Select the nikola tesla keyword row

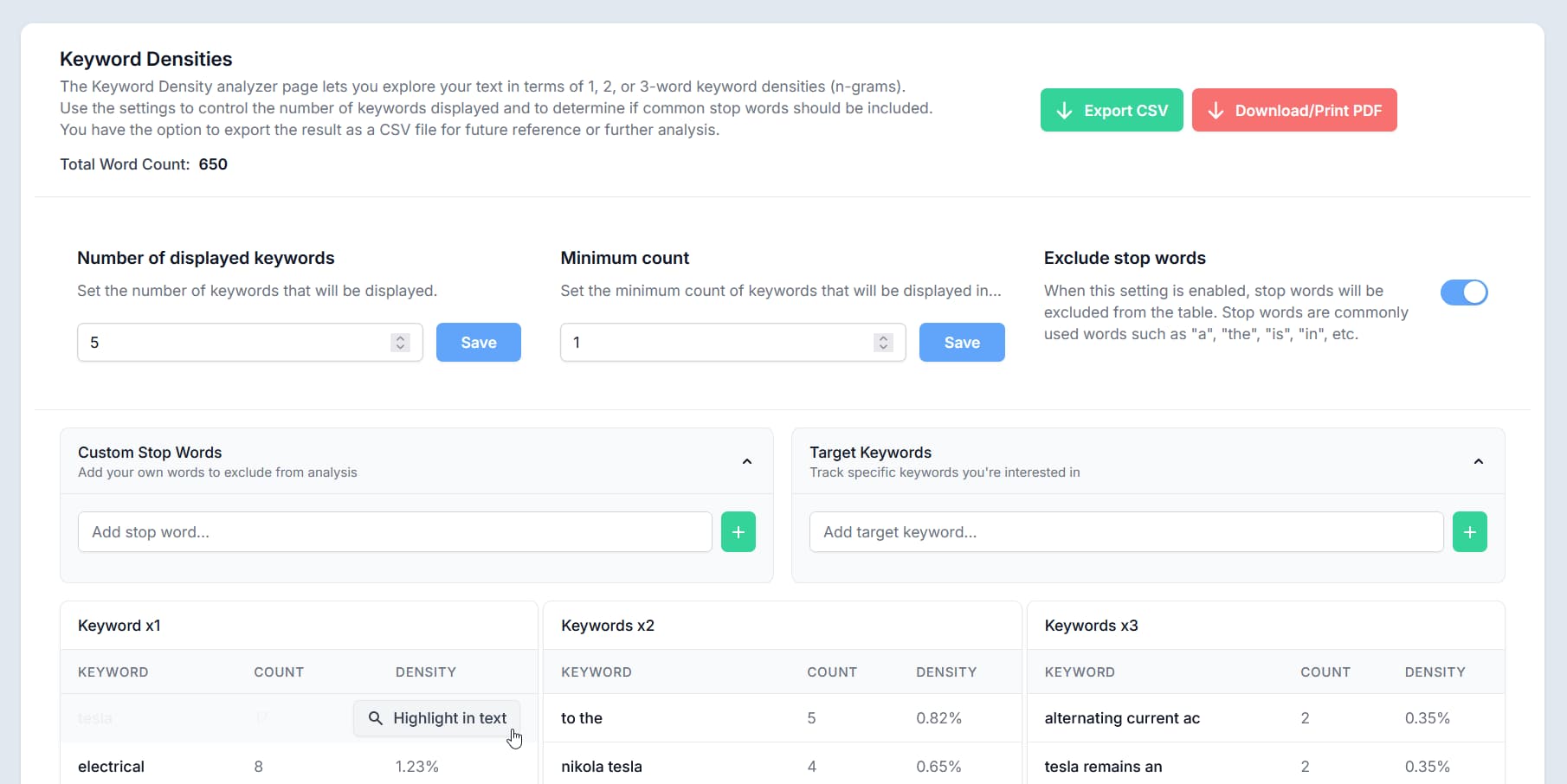point(601,766)
